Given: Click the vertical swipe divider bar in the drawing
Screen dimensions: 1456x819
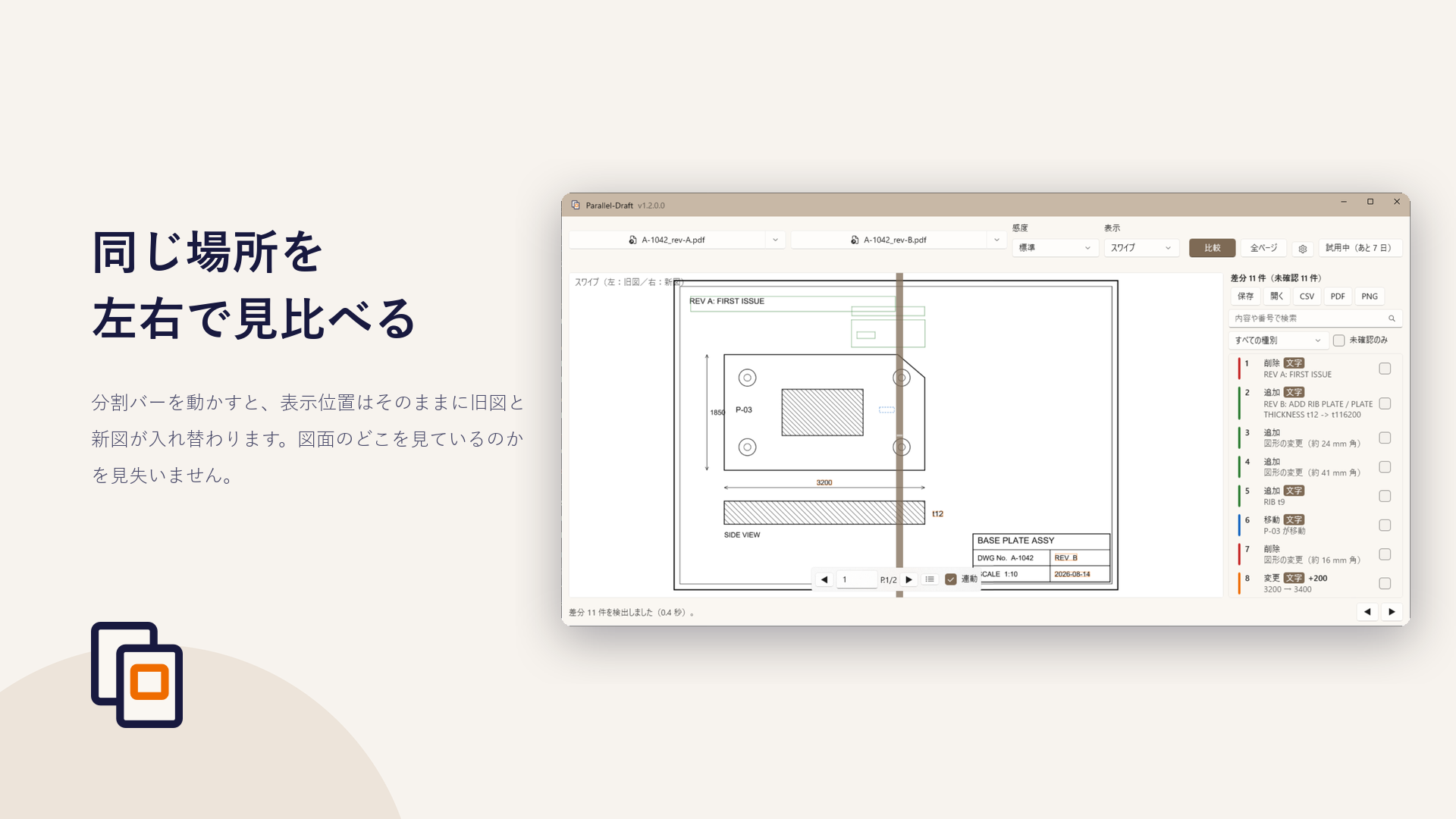Looking at the screenshot, I should click(899, 435).
